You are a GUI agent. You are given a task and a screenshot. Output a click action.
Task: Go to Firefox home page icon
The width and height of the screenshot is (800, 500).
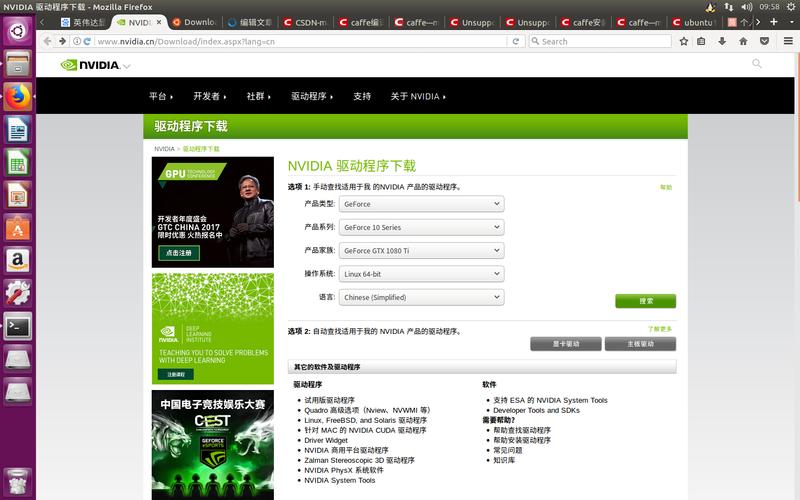743,41
